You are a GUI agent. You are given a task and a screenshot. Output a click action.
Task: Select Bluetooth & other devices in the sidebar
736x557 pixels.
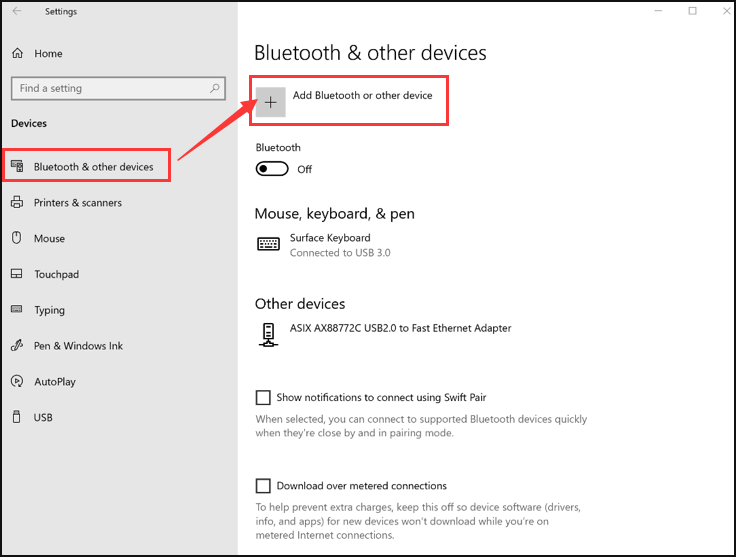(87, 165)
